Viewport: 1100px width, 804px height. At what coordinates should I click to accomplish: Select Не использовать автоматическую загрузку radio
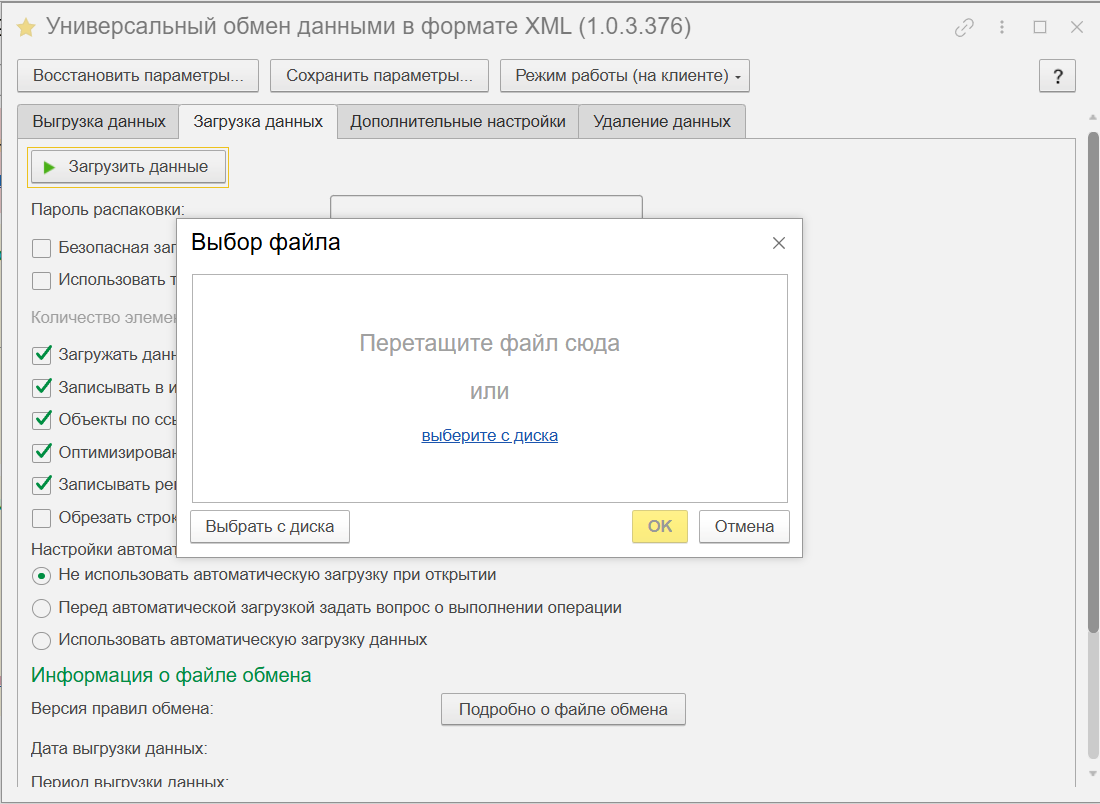click(41, 575)
